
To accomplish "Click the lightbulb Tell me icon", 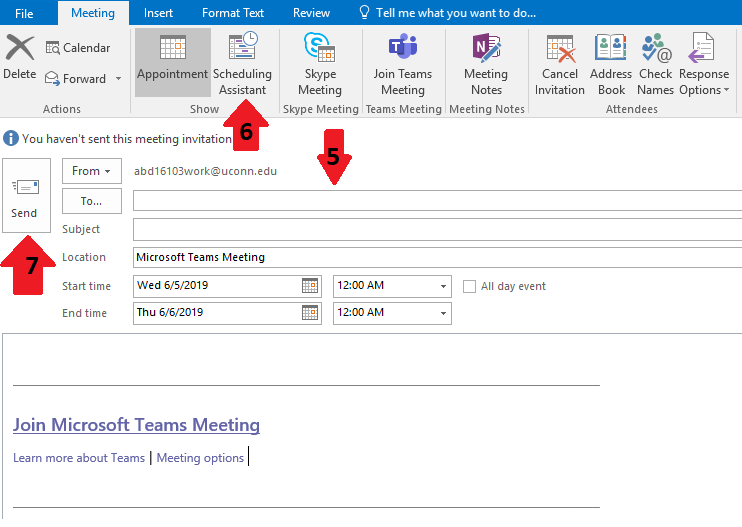I will (x=364, y=12).
